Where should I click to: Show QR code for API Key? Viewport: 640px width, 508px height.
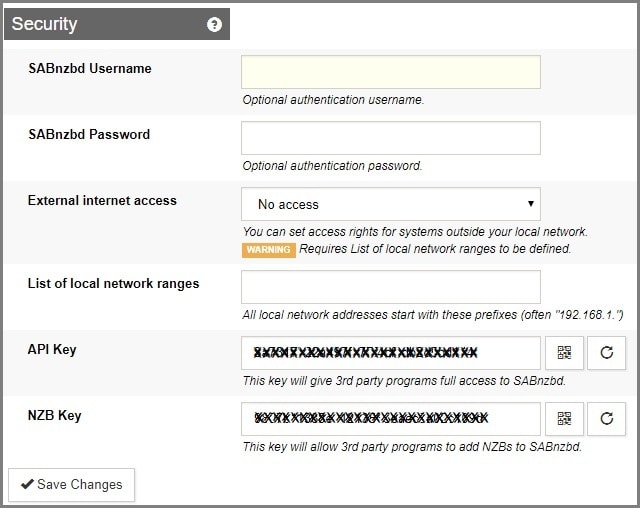click(x=564, y=353)
